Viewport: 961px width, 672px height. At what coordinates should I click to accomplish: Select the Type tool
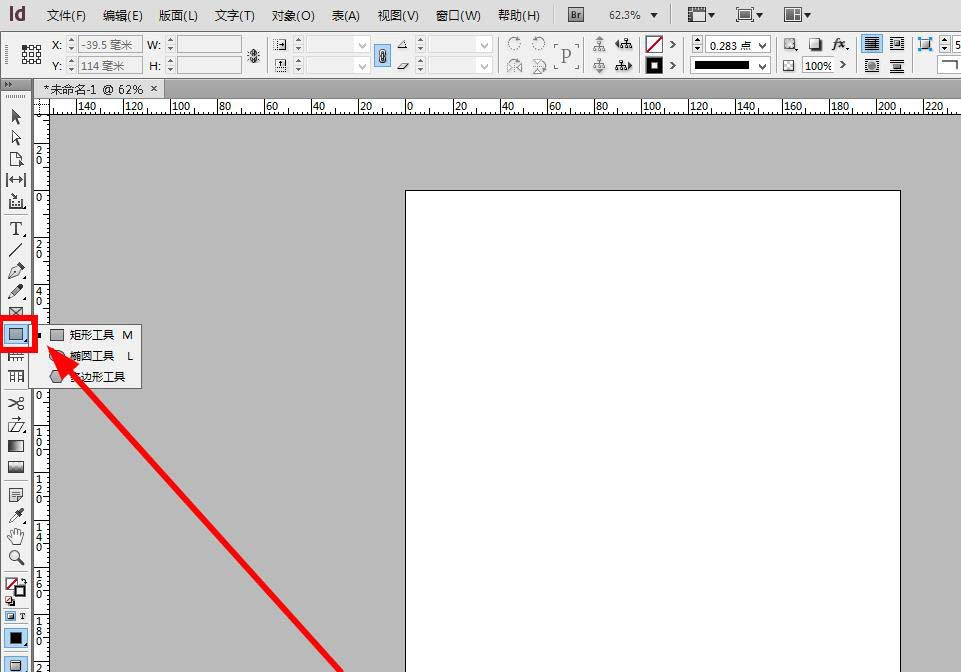pos(15,228)
